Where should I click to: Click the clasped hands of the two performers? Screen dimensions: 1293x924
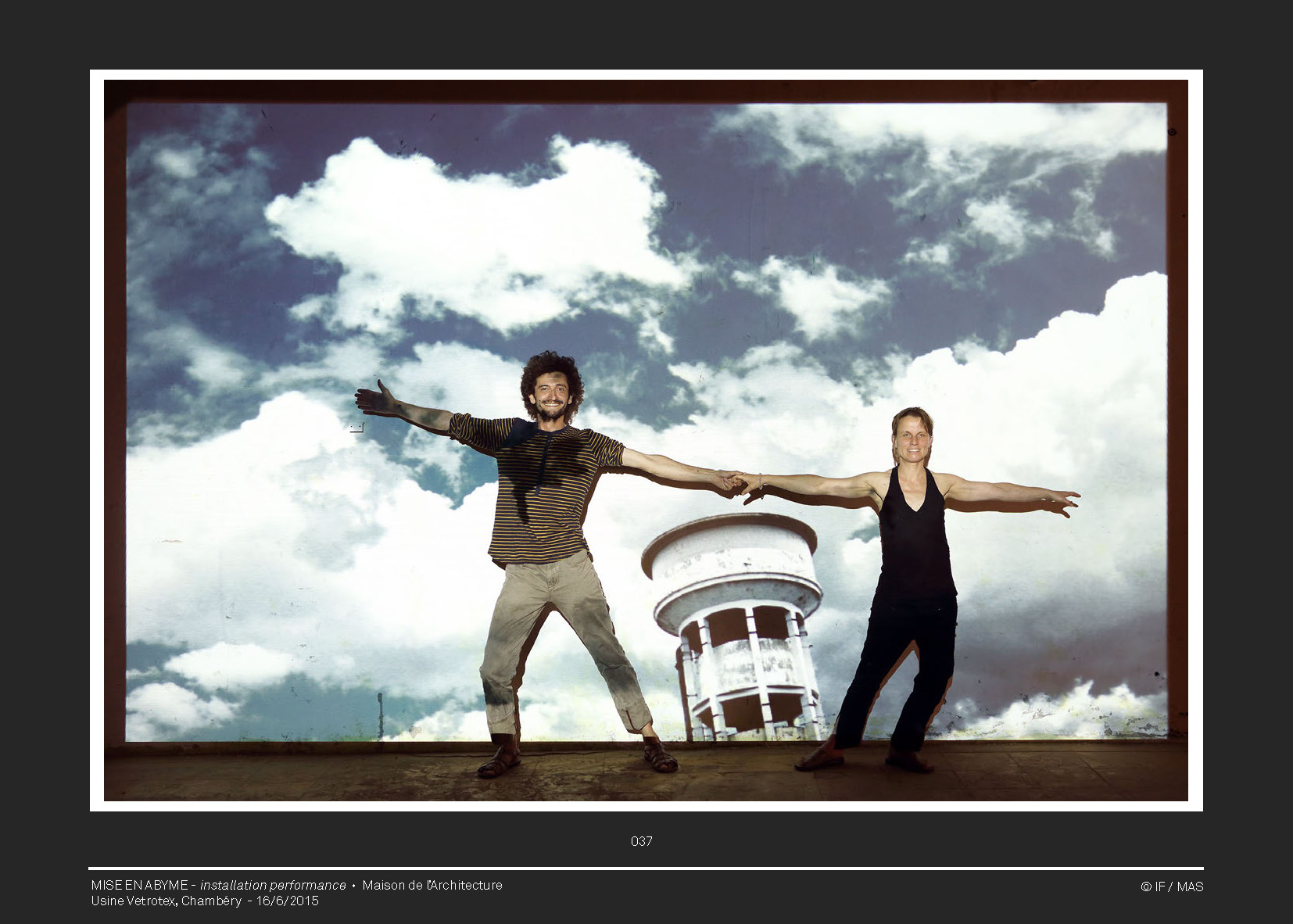pyautogui.click(x=736, y=482)
